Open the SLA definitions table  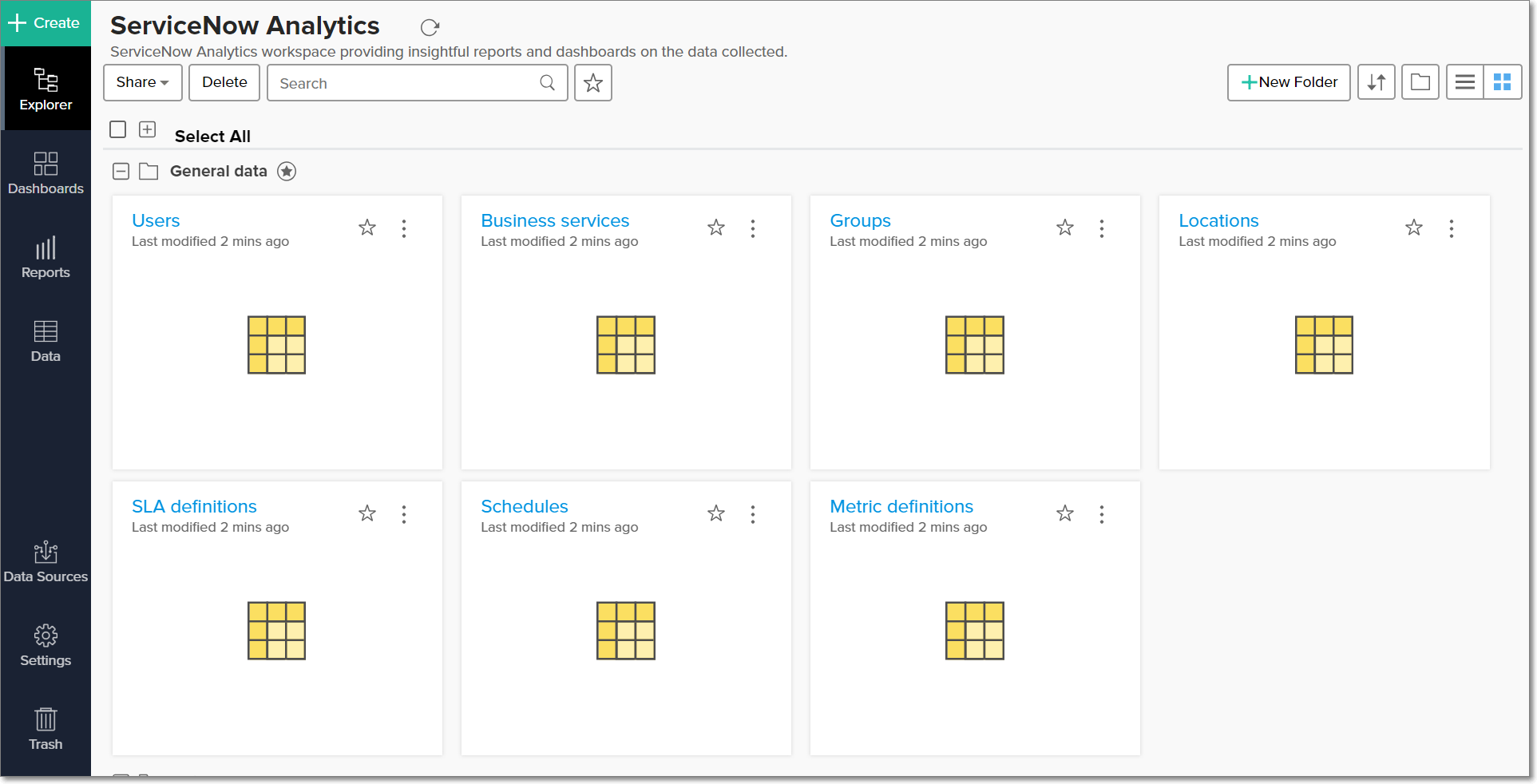point(194,507)
